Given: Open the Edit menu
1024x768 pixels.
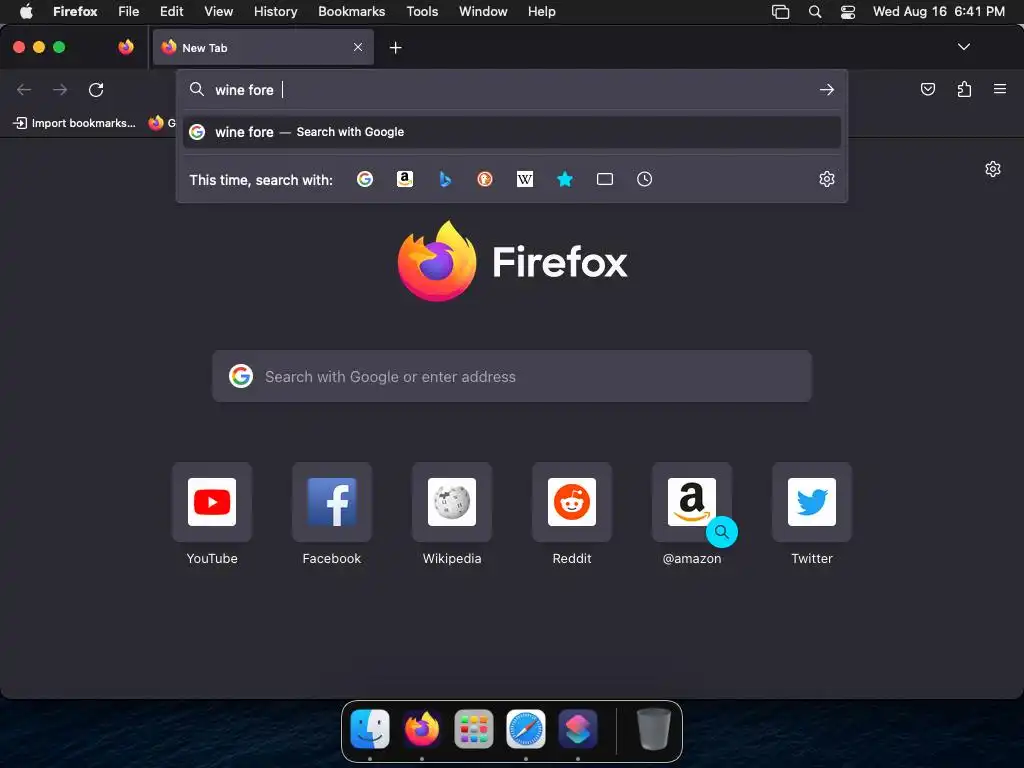Looking at the screenshot, I should (x=172, y=11).
